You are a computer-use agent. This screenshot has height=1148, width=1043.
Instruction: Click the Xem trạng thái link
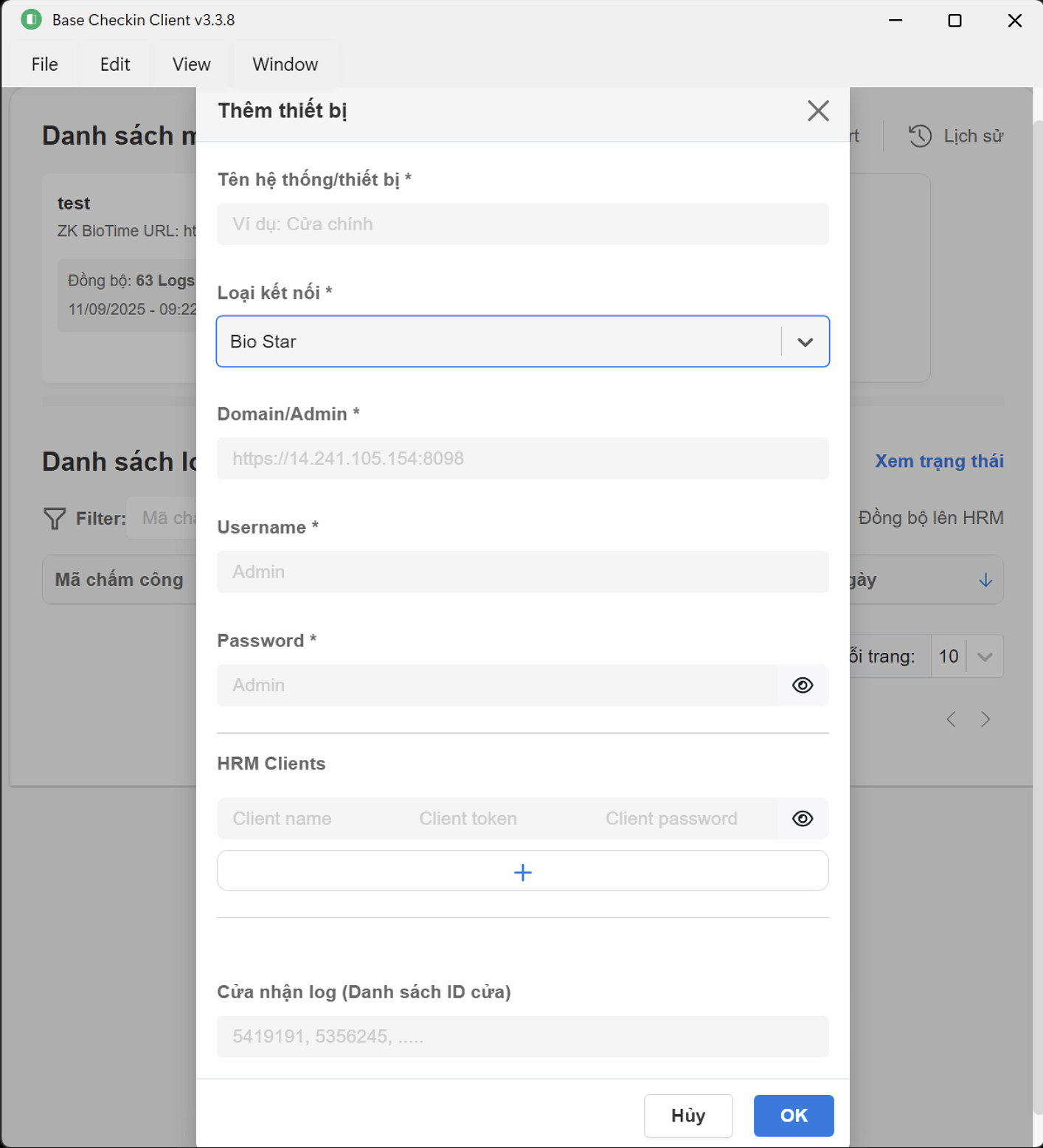[938, 461]
